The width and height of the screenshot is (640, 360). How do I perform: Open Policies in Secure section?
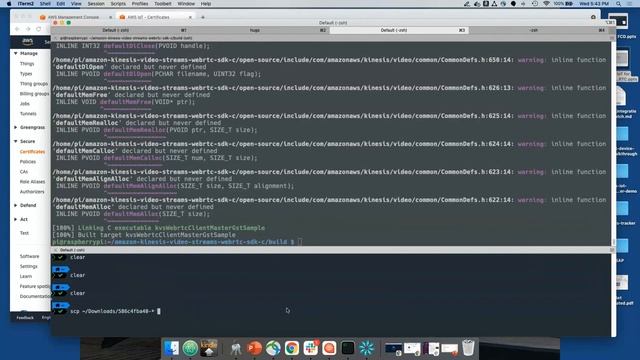[x=28, y=162]
